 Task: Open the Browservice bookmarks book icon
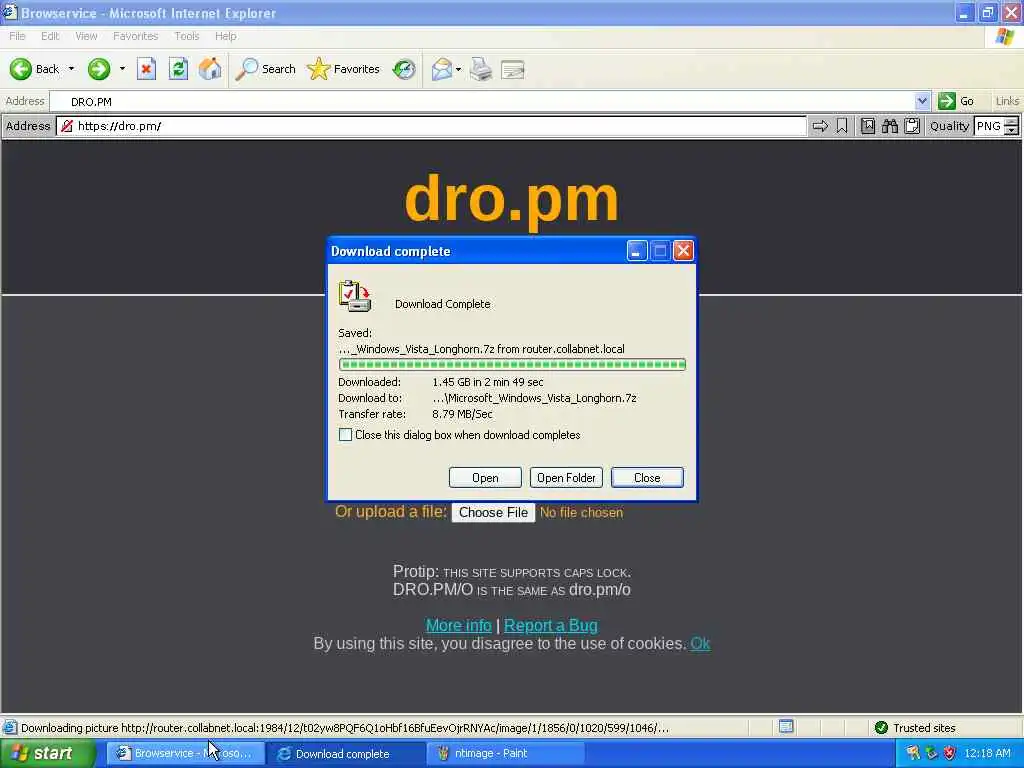point(868,126)
